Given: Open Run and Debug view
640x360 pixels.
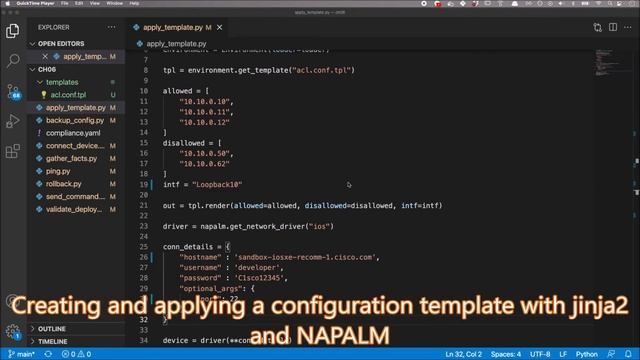Looking at the screenshot, I should 13,121.
